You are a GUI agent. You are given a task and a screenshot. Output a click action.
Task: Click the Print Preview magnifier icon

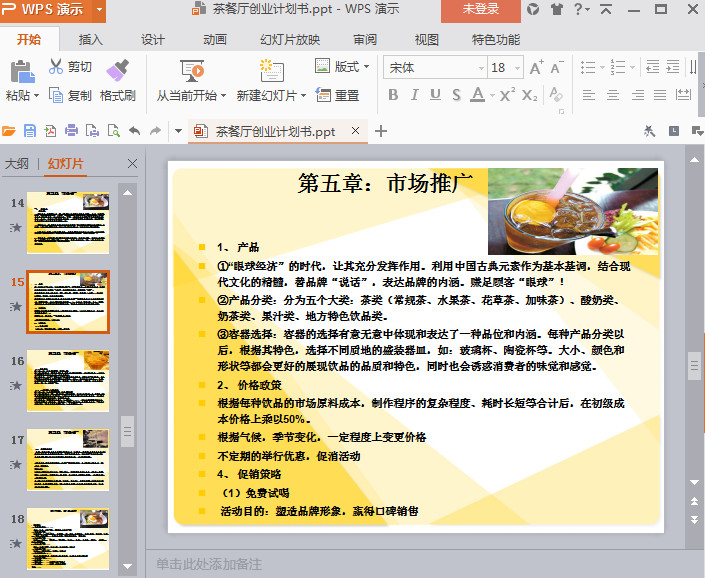tap(114, 131)
